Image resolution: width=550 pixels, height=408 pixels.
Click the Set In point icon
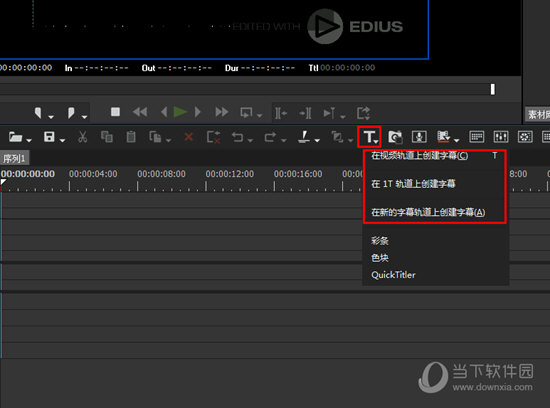38,113
